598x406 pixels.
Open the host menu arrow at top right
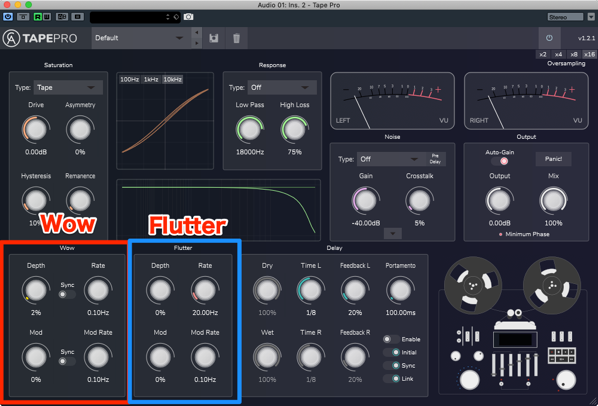point(591,17)
